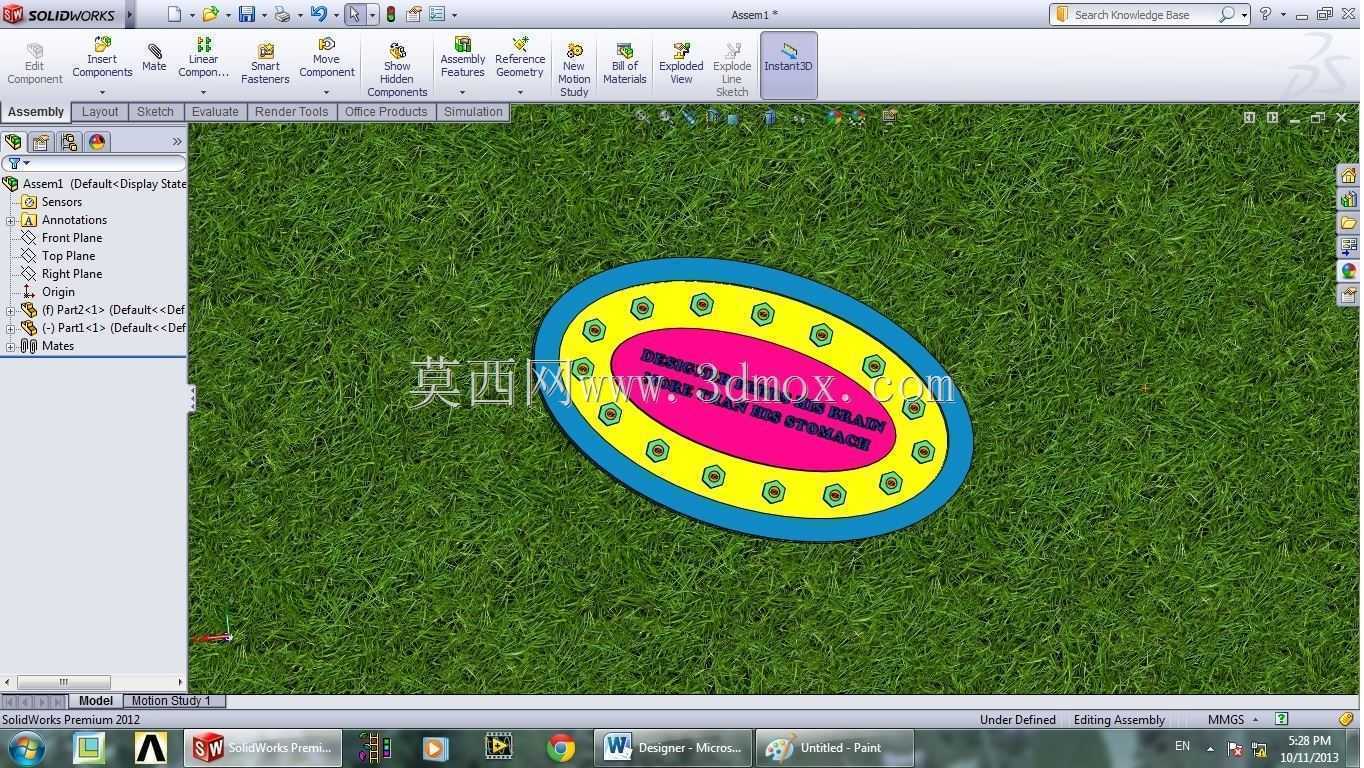Select the Move Component tool
The image size is (1364, 768).
click(327, 59)
